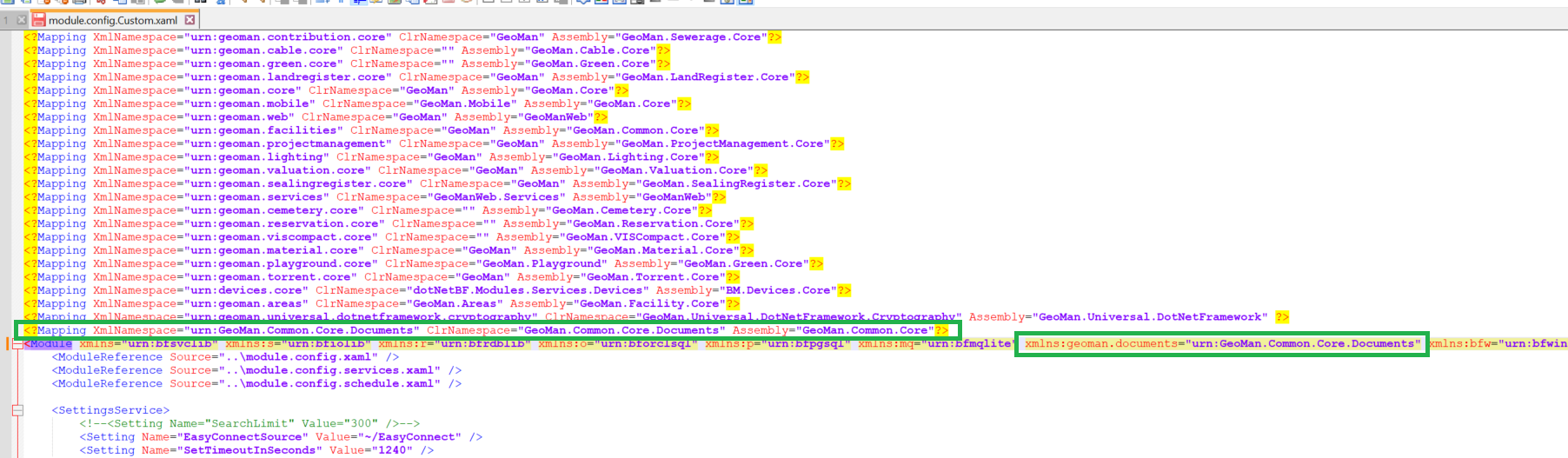This screenshot has width=1568, height=458.
Task: Click the red unsaved disk icon on tab
Action: click(x=39, y=20)
